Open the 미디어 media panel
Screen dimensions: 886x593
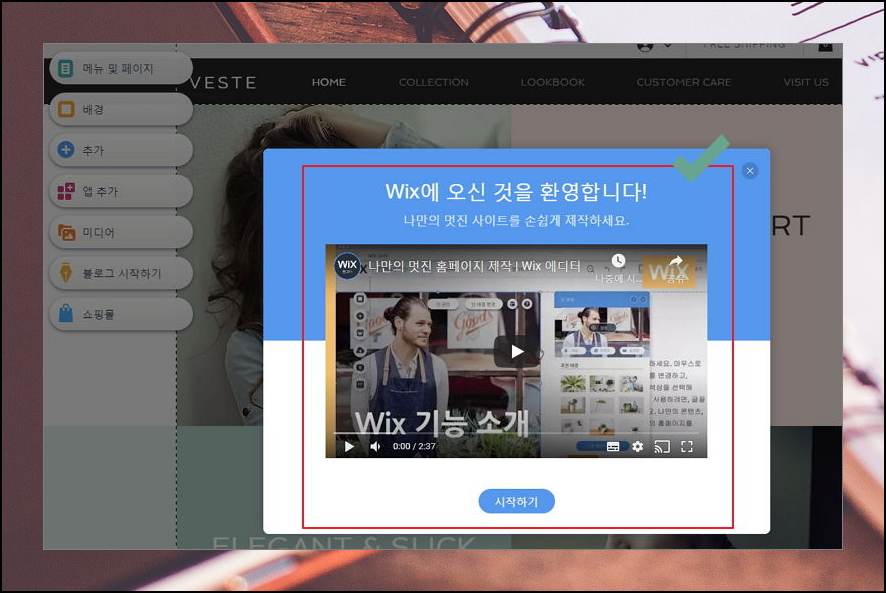121,232
